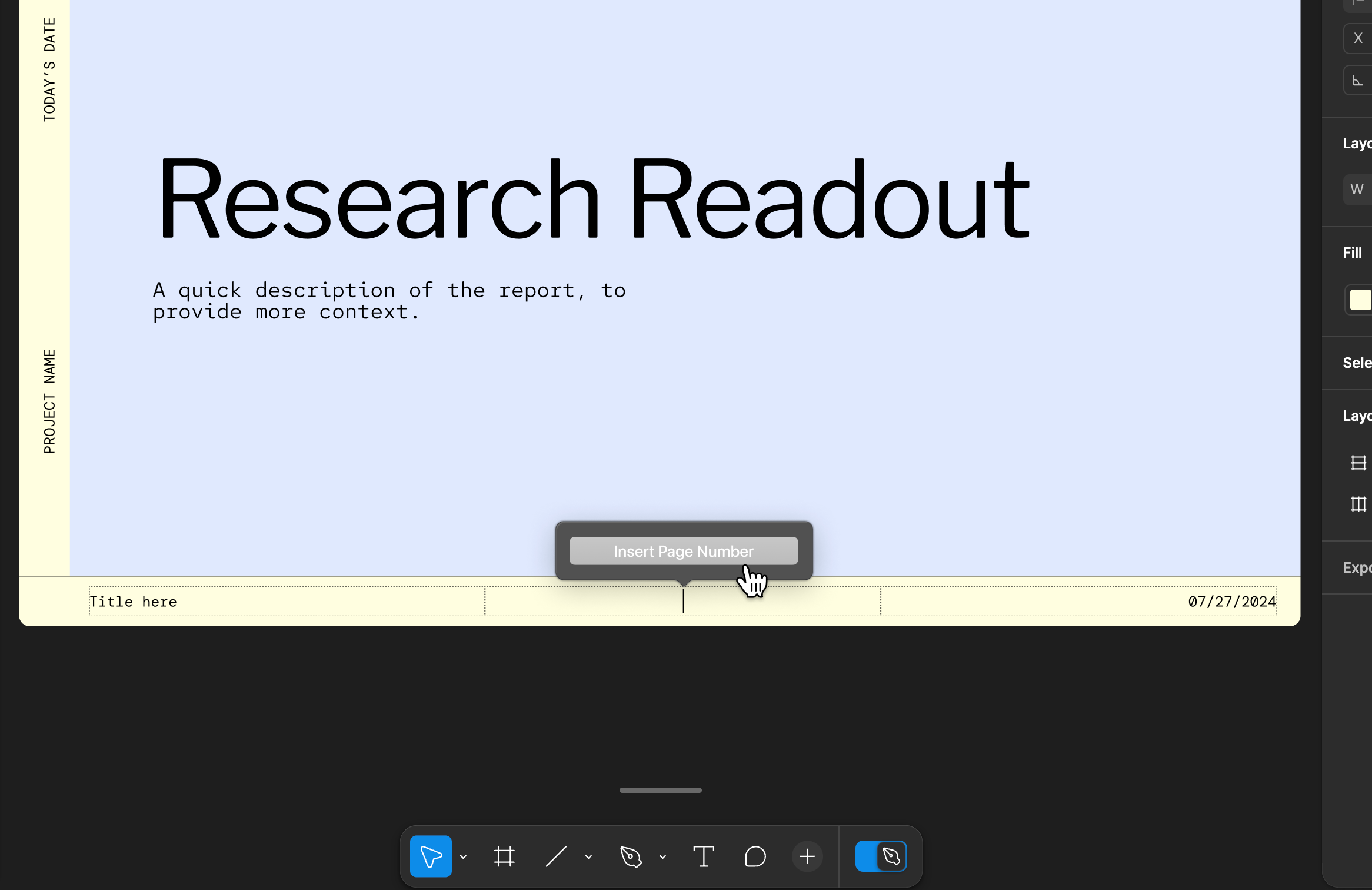1372x890 pixels.
Task: Open the plus Actions menu
Action: (807, 856)
